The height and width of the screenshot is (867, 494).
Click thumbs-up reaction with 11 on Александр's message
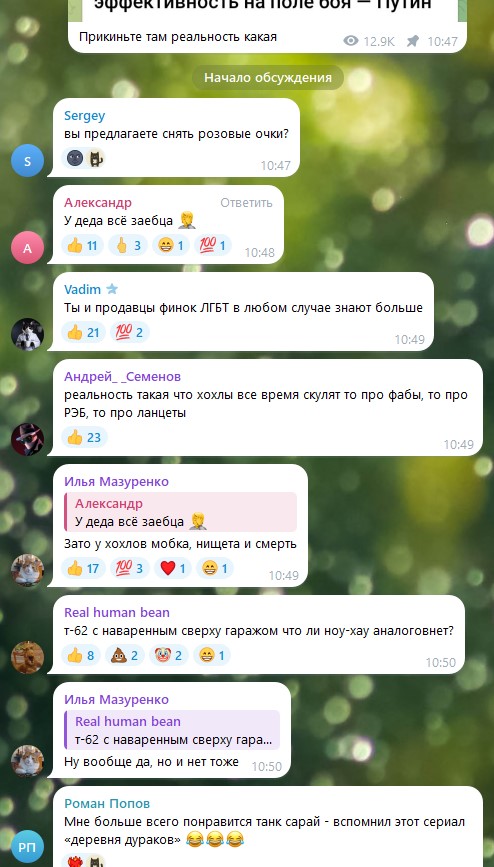[84, 245]
